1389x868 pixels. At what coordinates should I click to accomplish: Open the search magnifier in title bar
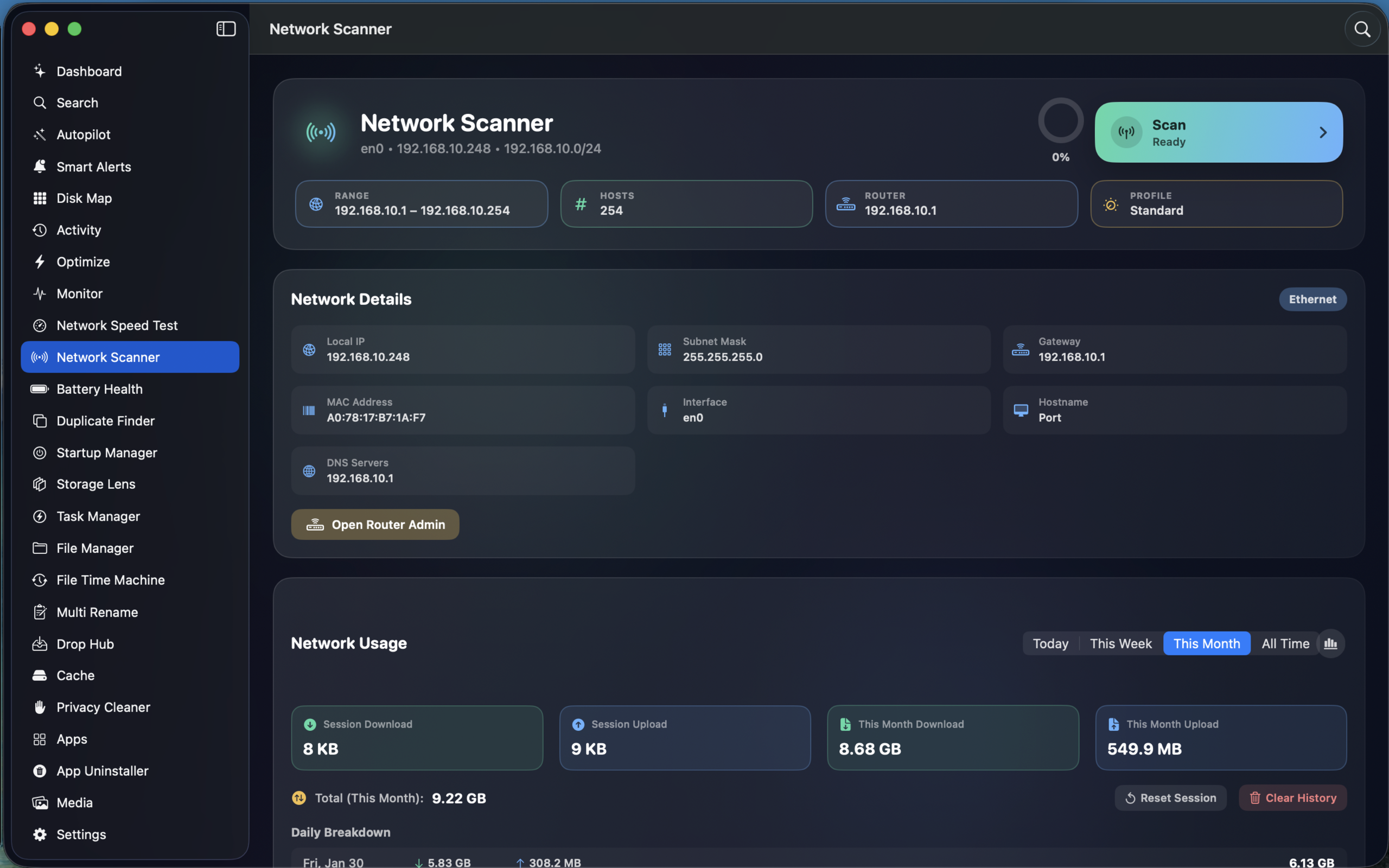click(1362, 29)
